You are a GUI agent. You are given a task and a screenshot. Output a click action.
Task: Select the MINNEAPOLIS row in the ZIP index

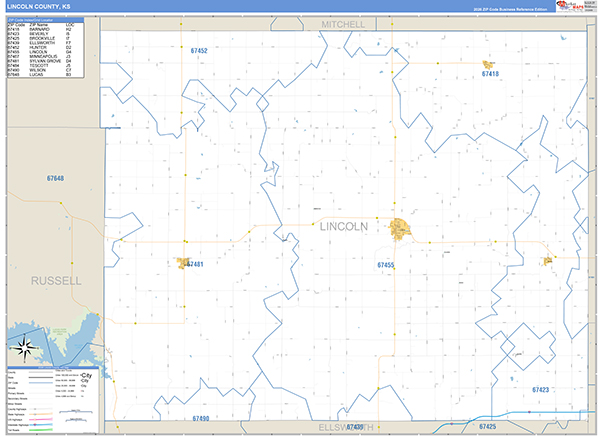coord(40,56)
